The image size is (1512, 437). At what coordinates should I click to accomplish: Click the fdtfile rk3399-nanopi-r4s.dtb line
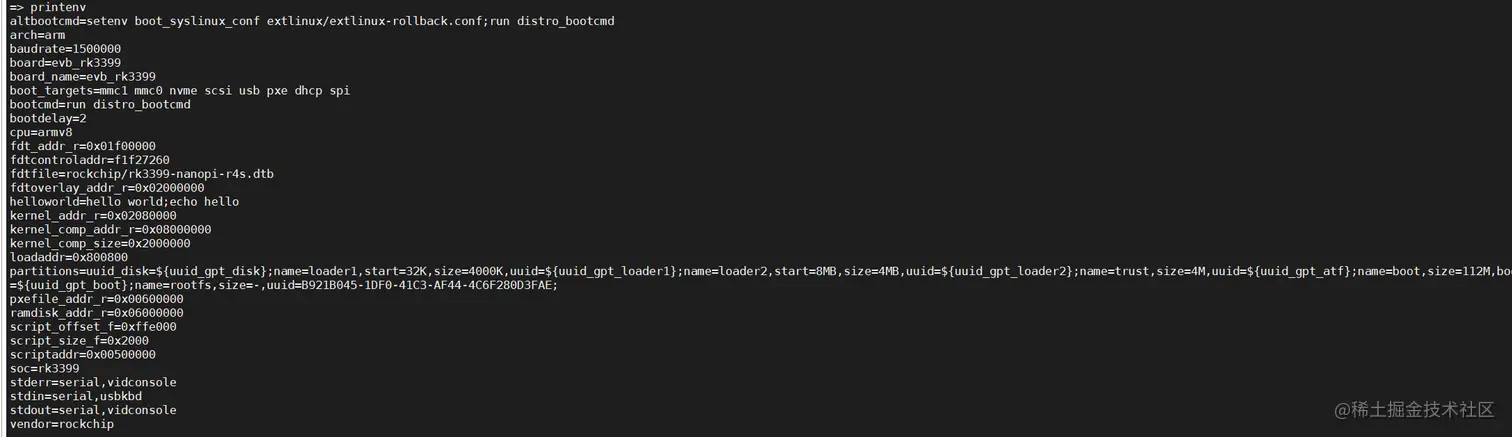coord(142,174)
